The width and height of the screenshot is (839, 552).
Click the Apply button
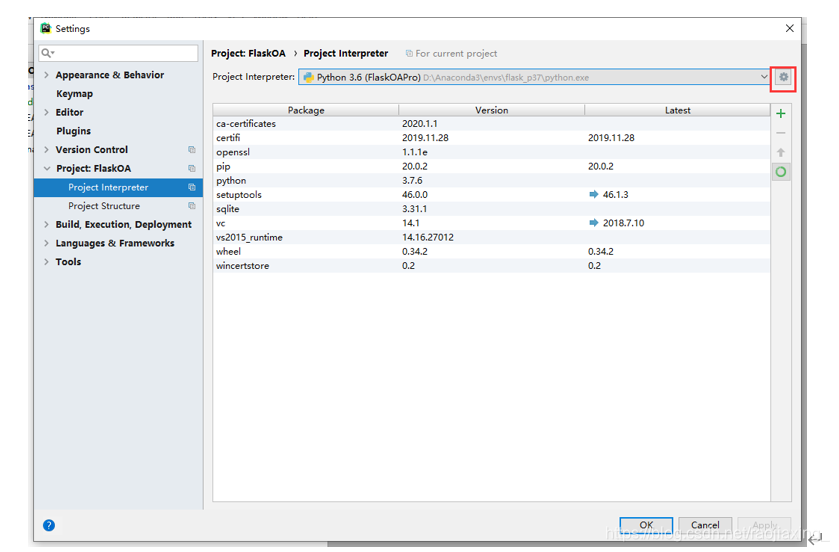pos(764,525)
